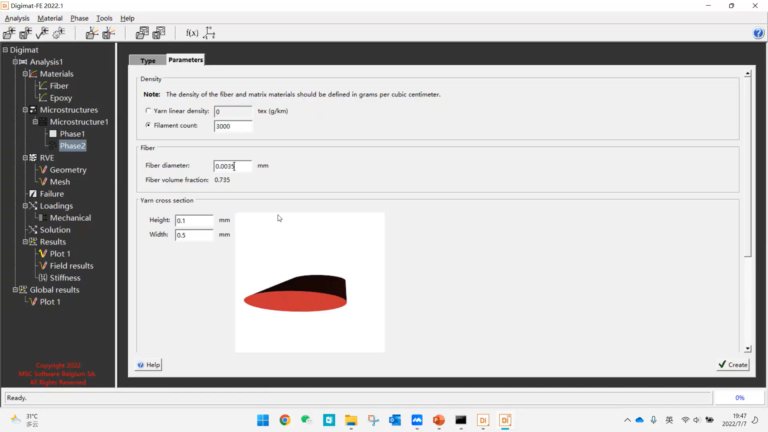Click the Create button

point(733,364)
